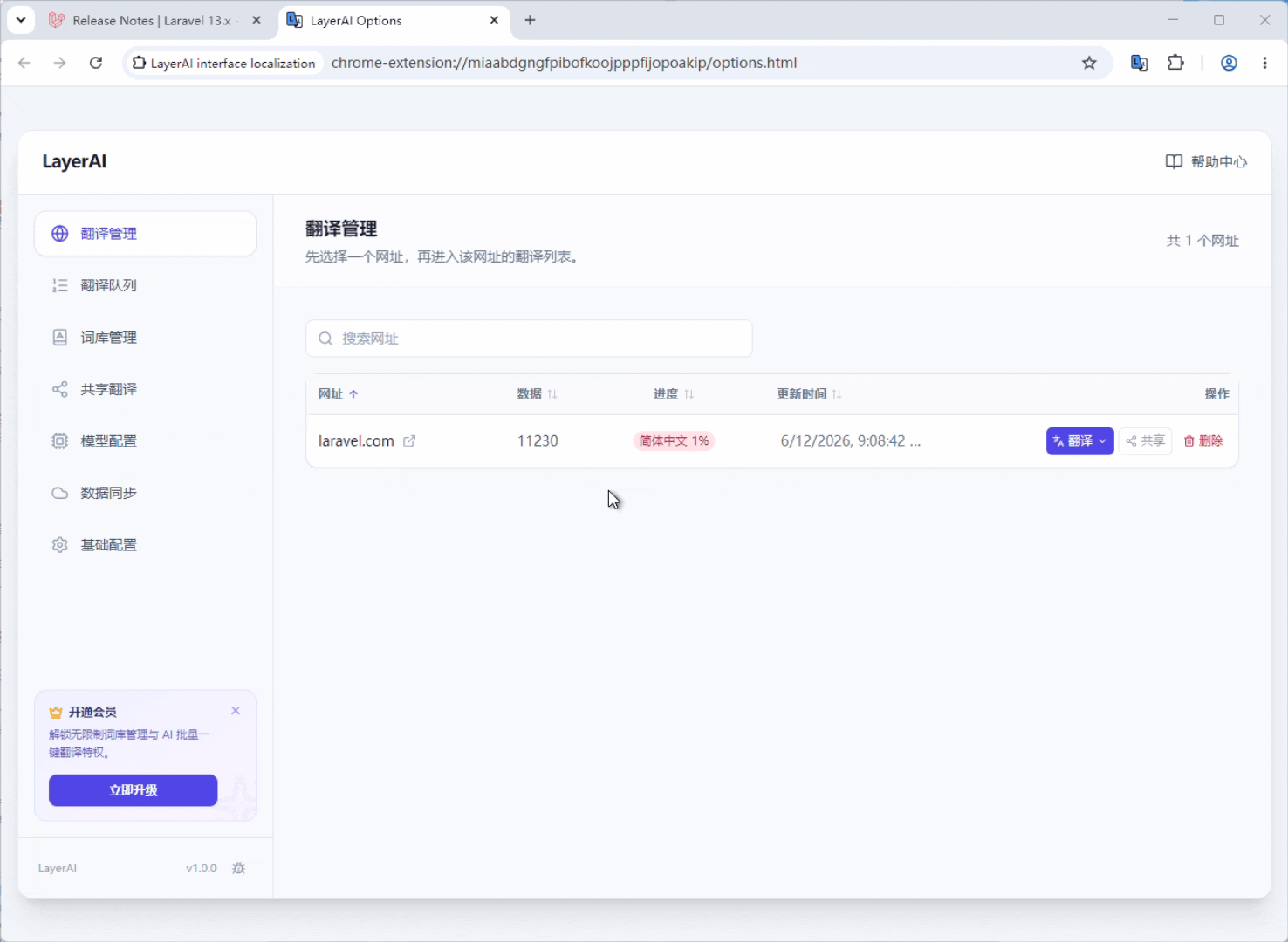Click the 翻译管理 page heading

pos(341,229)
